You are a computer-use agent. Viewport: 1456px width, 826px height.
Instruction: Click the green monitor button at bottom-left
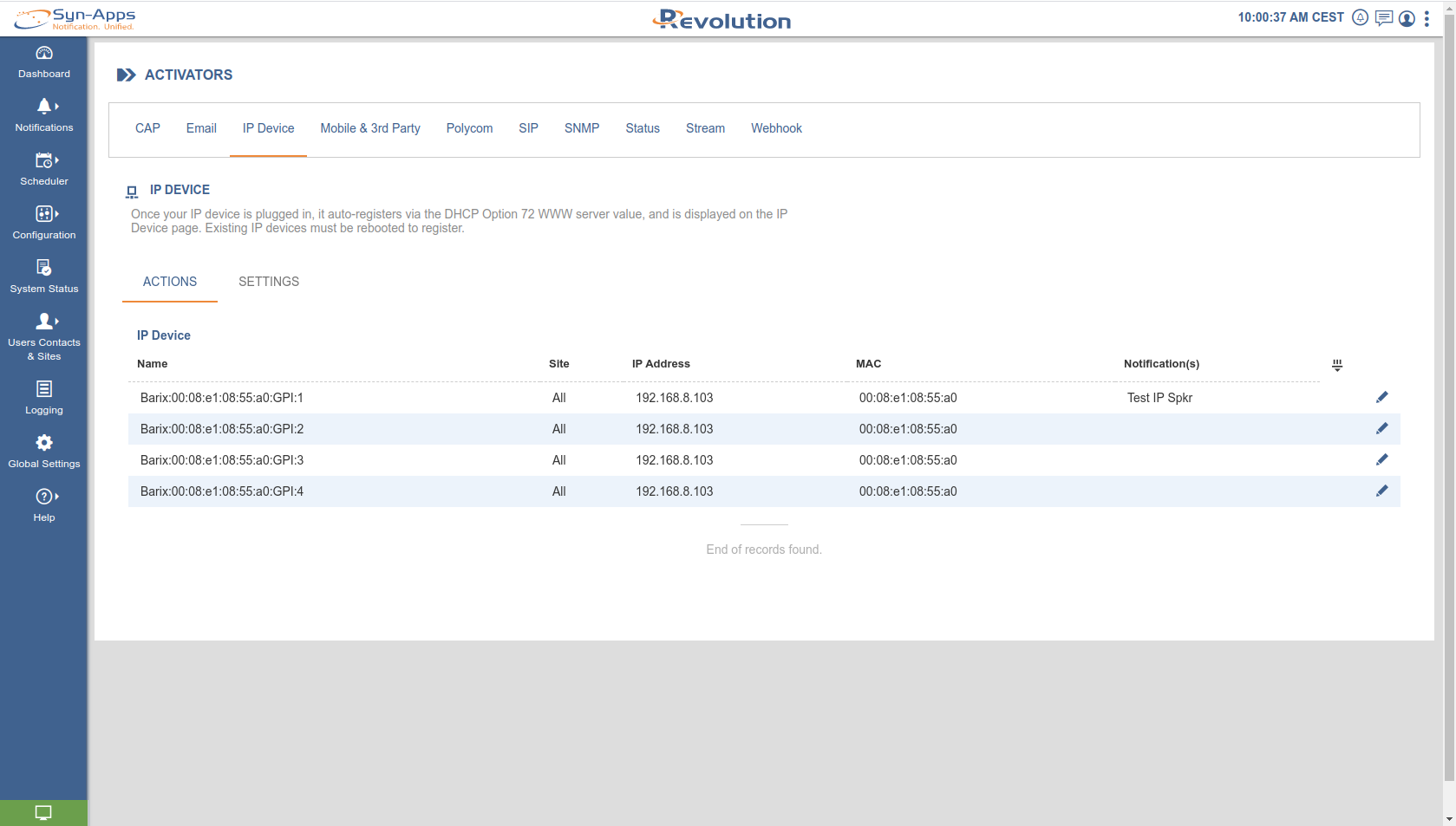(43, 813)
